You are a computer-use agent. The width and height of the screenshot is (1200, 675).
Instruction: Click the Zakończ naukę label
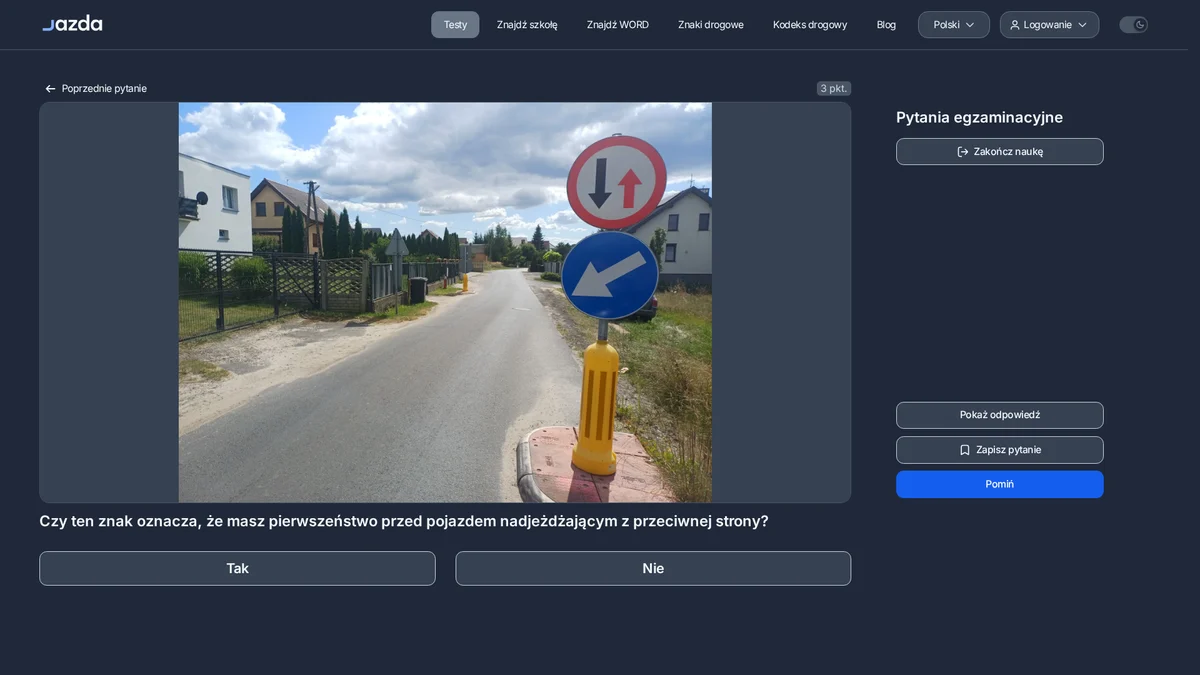click(x=1008, y=152)
